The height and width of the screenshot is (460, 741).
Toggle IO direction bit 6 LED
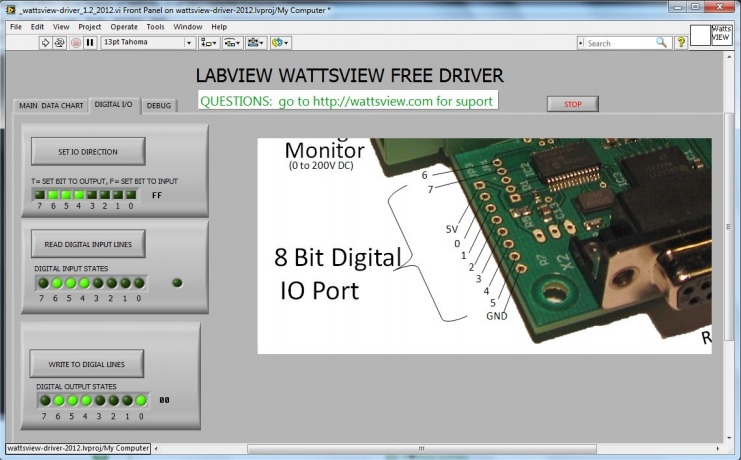coord(53,194)
